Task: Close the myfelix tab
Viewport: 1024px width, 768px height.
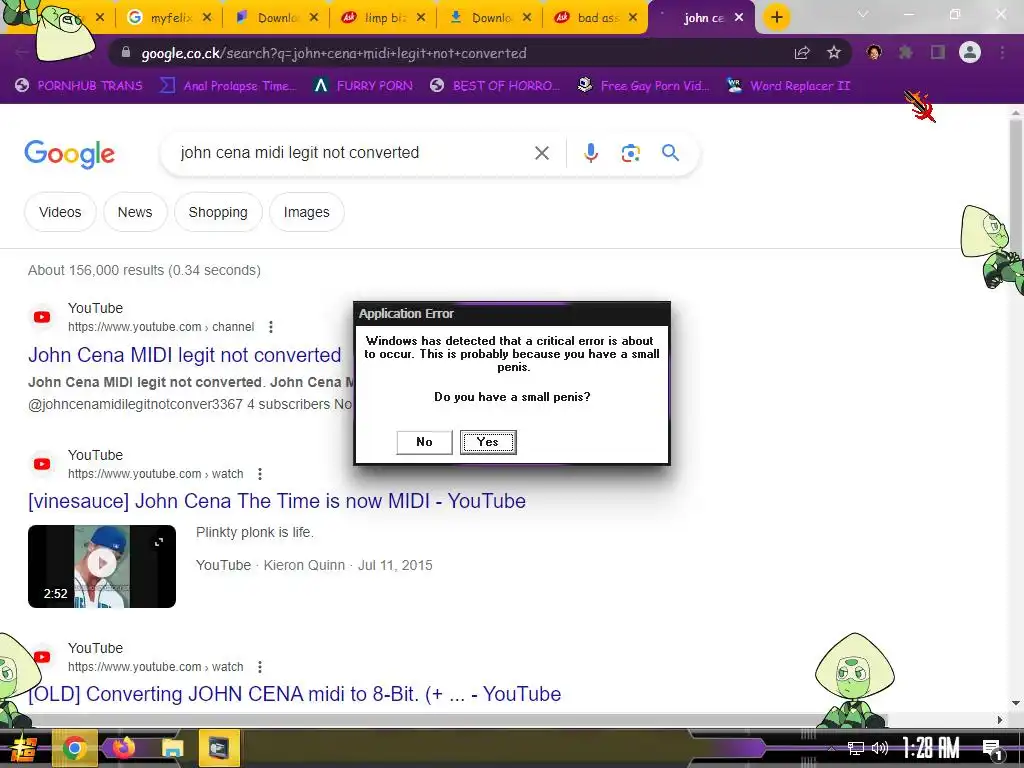Action: click(206, 18)
